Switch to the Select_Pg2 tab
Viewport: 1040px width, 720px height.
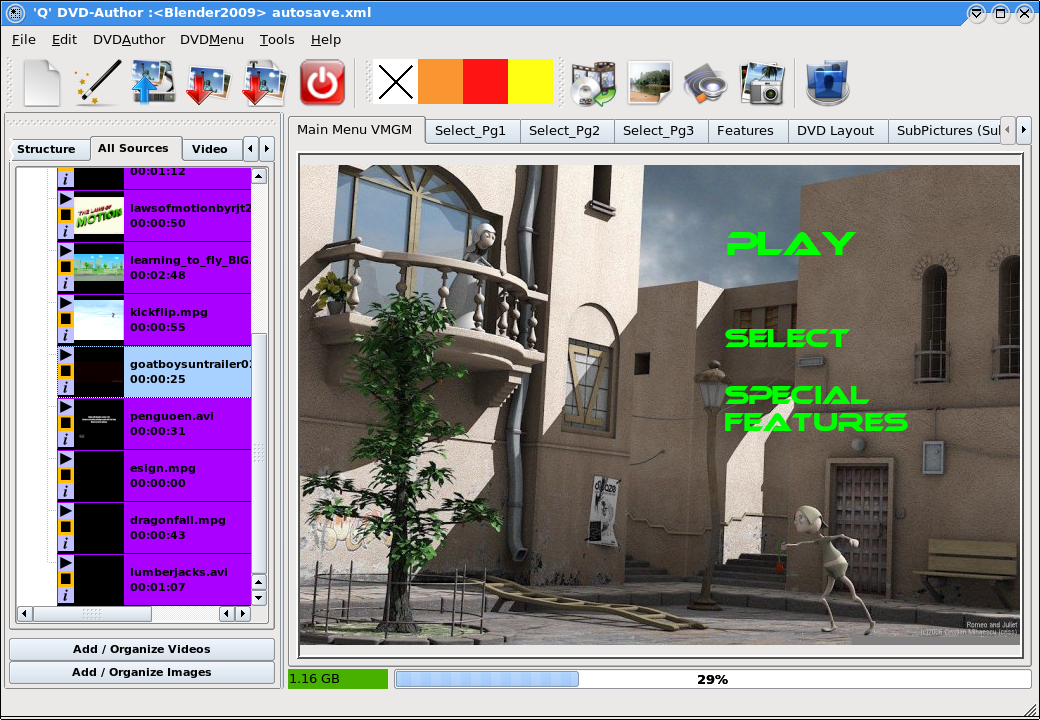point(564,131)
